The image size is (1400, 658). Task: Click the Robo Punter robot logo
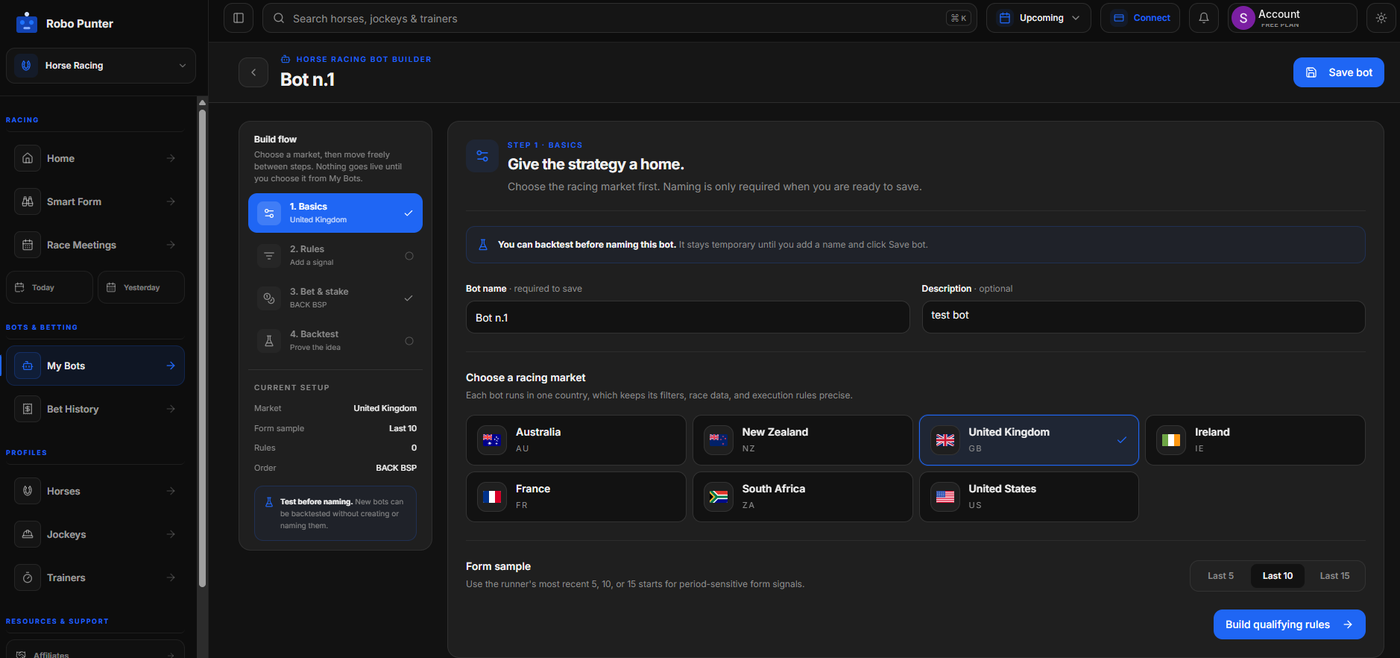point(25,22)
